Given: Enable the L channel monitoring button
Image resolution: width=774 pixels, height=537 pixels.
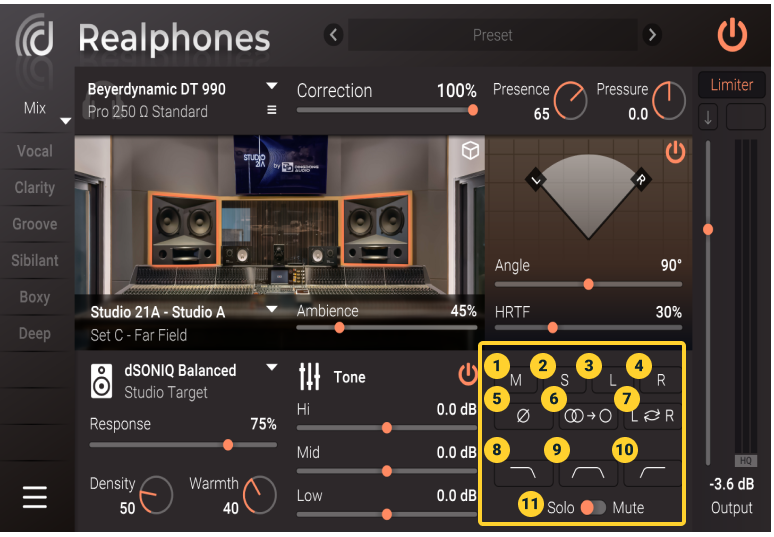Looking at the screenshot, I should click(613, 380).
